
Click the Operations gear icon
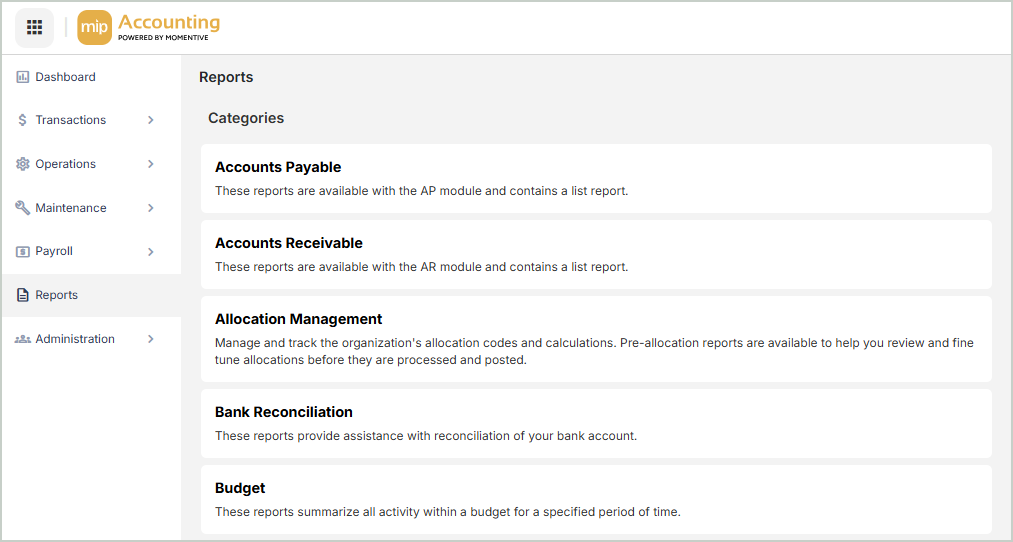point(23,164)
